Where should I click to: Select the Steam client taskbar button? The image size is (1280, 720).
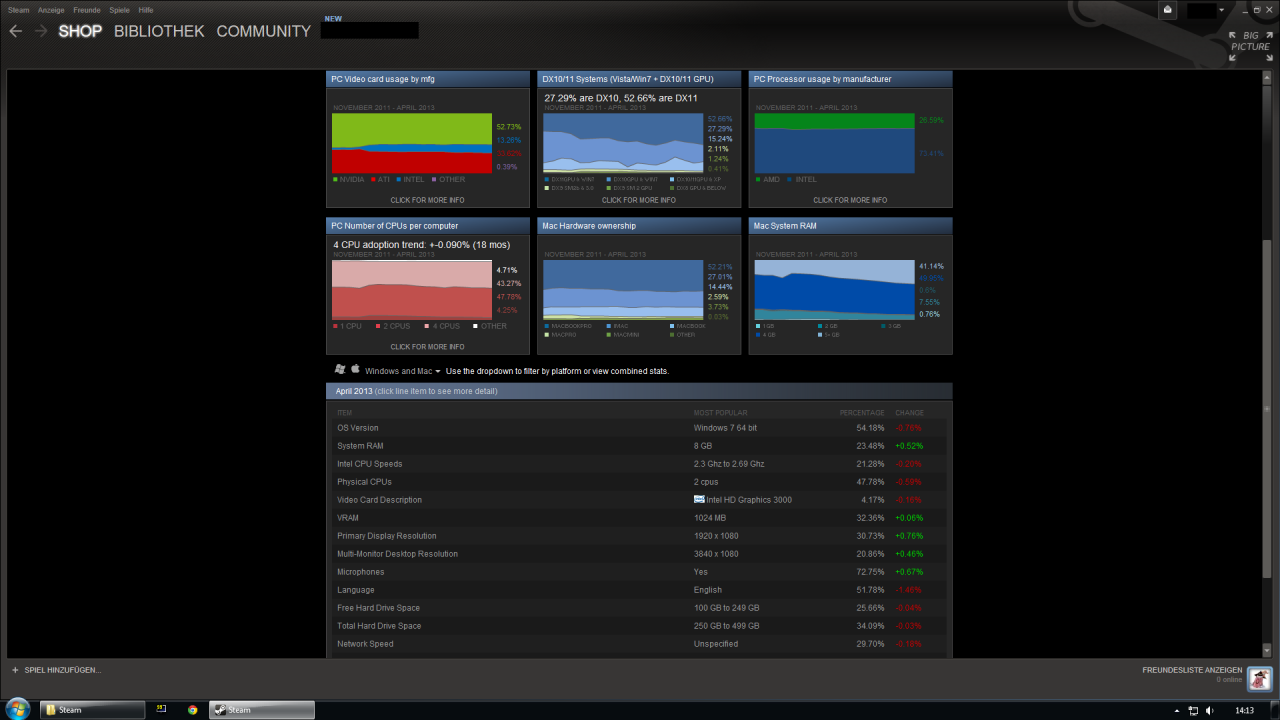tap(262, 710)
